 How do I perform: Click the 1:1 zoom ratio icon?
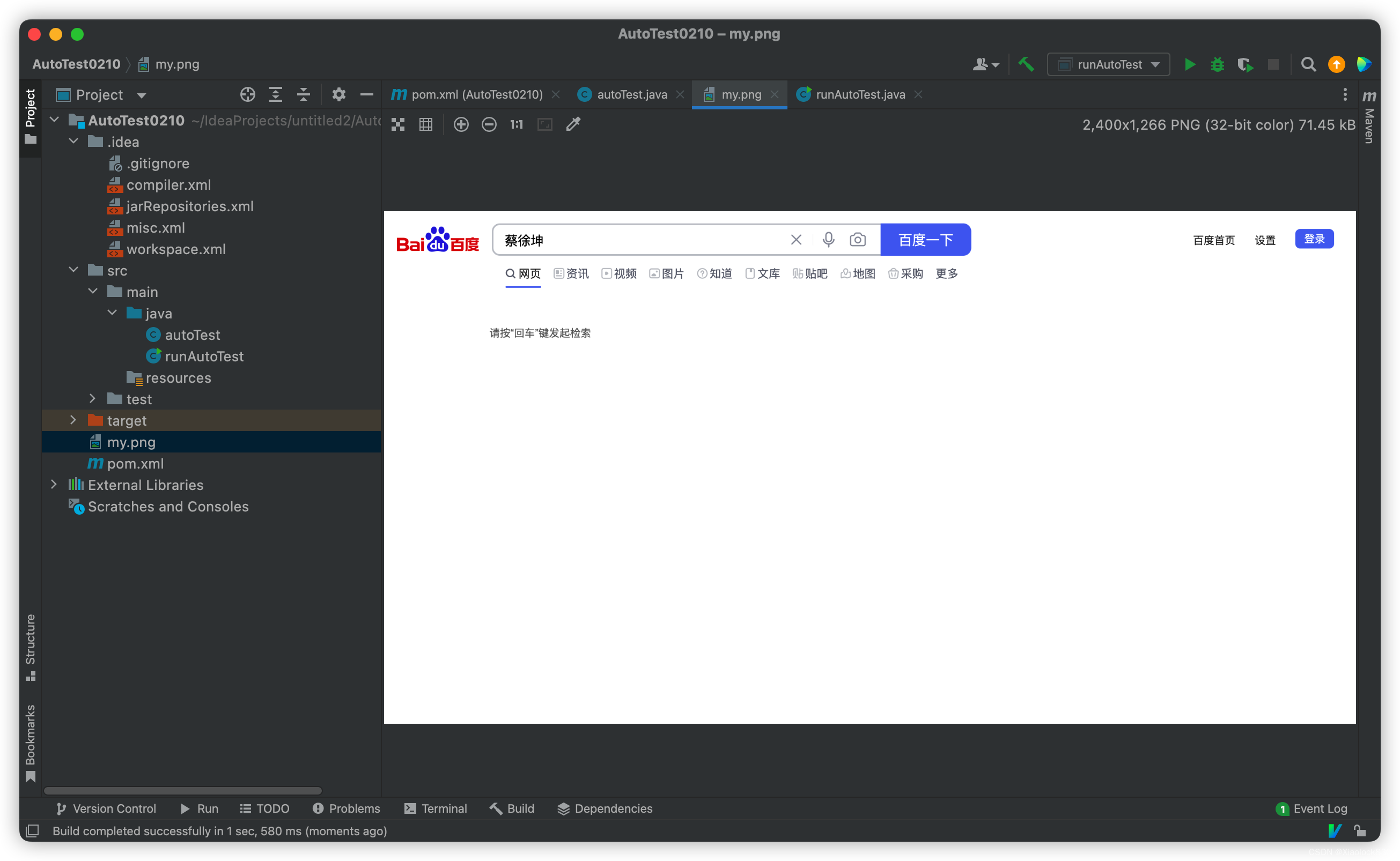(517, 124)
